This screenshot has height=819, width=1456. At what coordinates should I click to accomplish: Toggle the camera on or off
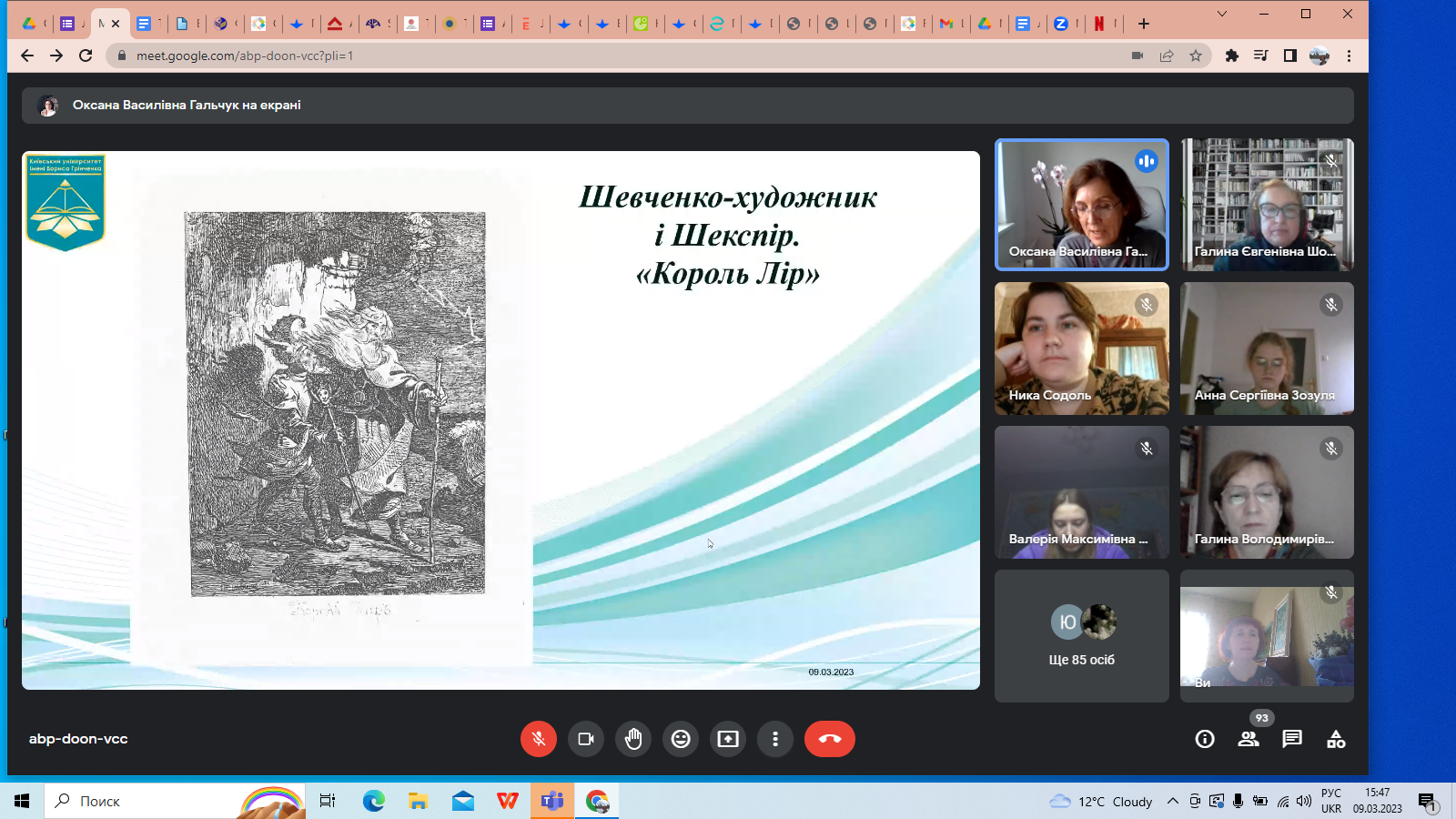[586, 739]
